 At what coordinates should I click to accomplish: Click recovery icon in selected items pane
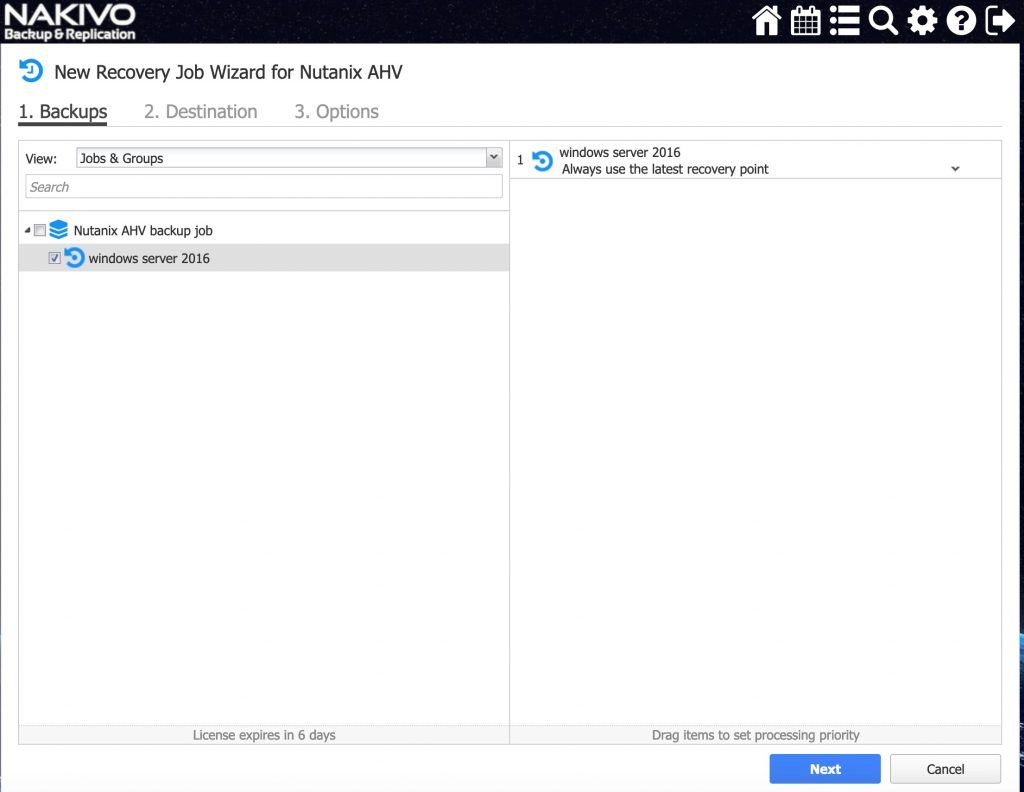[542, 161]
